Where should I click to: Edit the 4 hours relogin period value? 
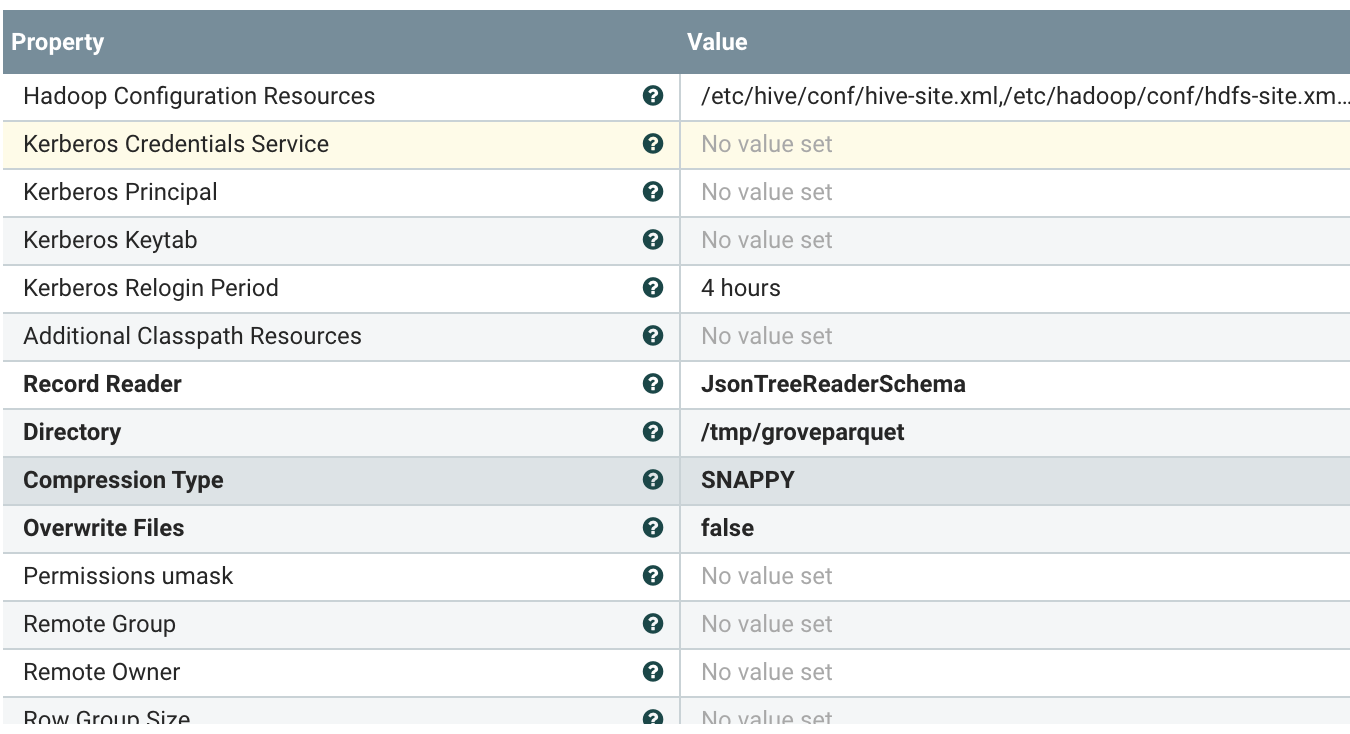(741, 288)
